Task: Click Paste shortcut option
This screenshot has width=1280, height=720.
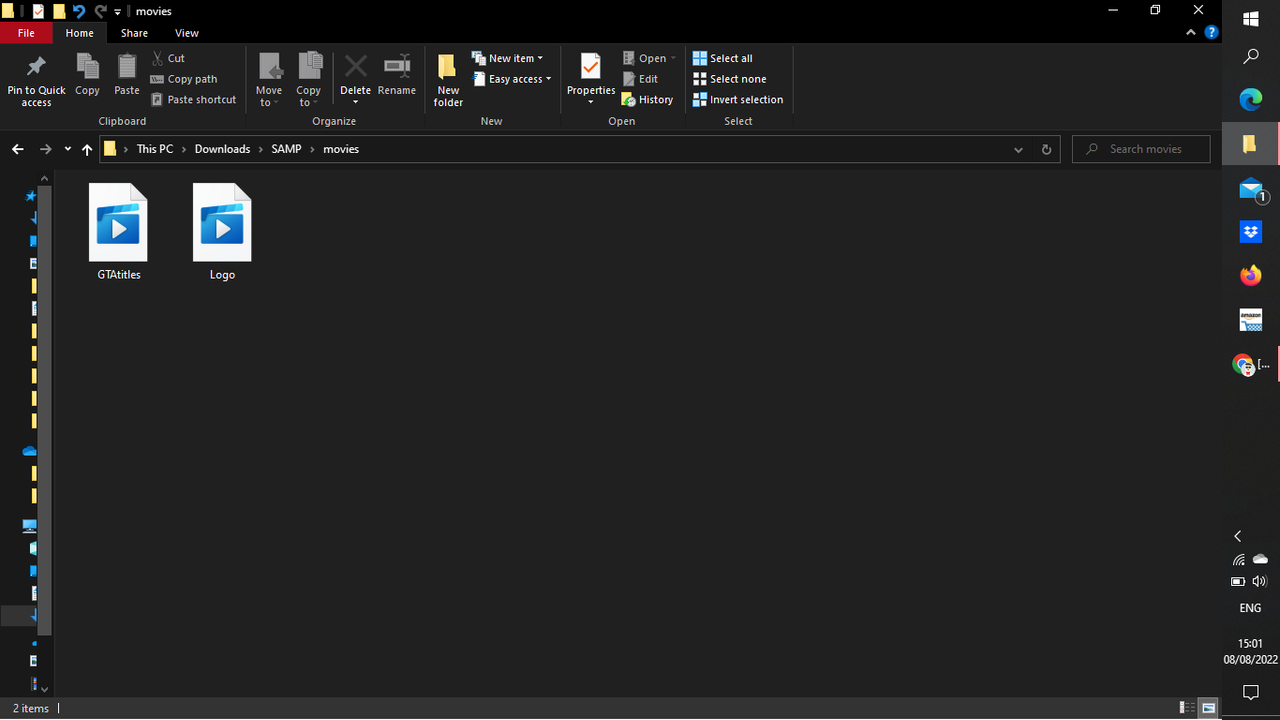Action: [x=194, y=99]
